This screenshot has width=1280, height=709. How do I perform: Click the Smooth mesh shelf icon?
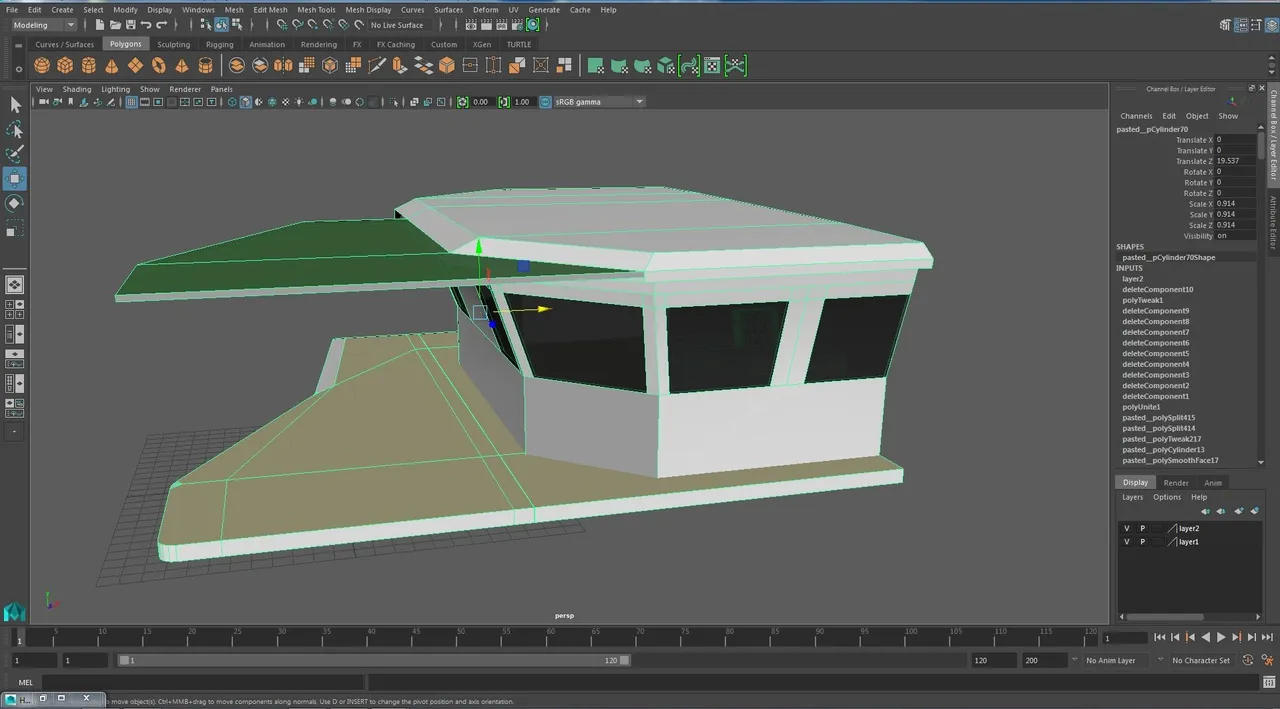(x=307, y=66)
